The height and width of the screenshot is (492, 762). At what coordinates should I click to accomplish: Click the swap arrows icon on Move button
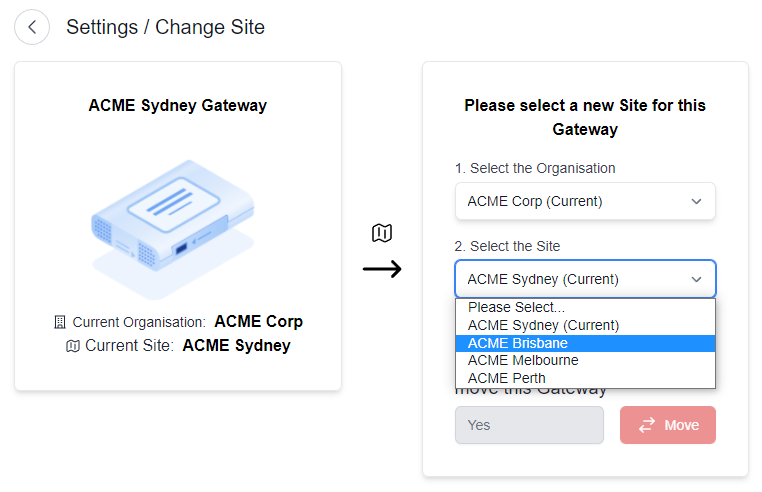[647, 425]
